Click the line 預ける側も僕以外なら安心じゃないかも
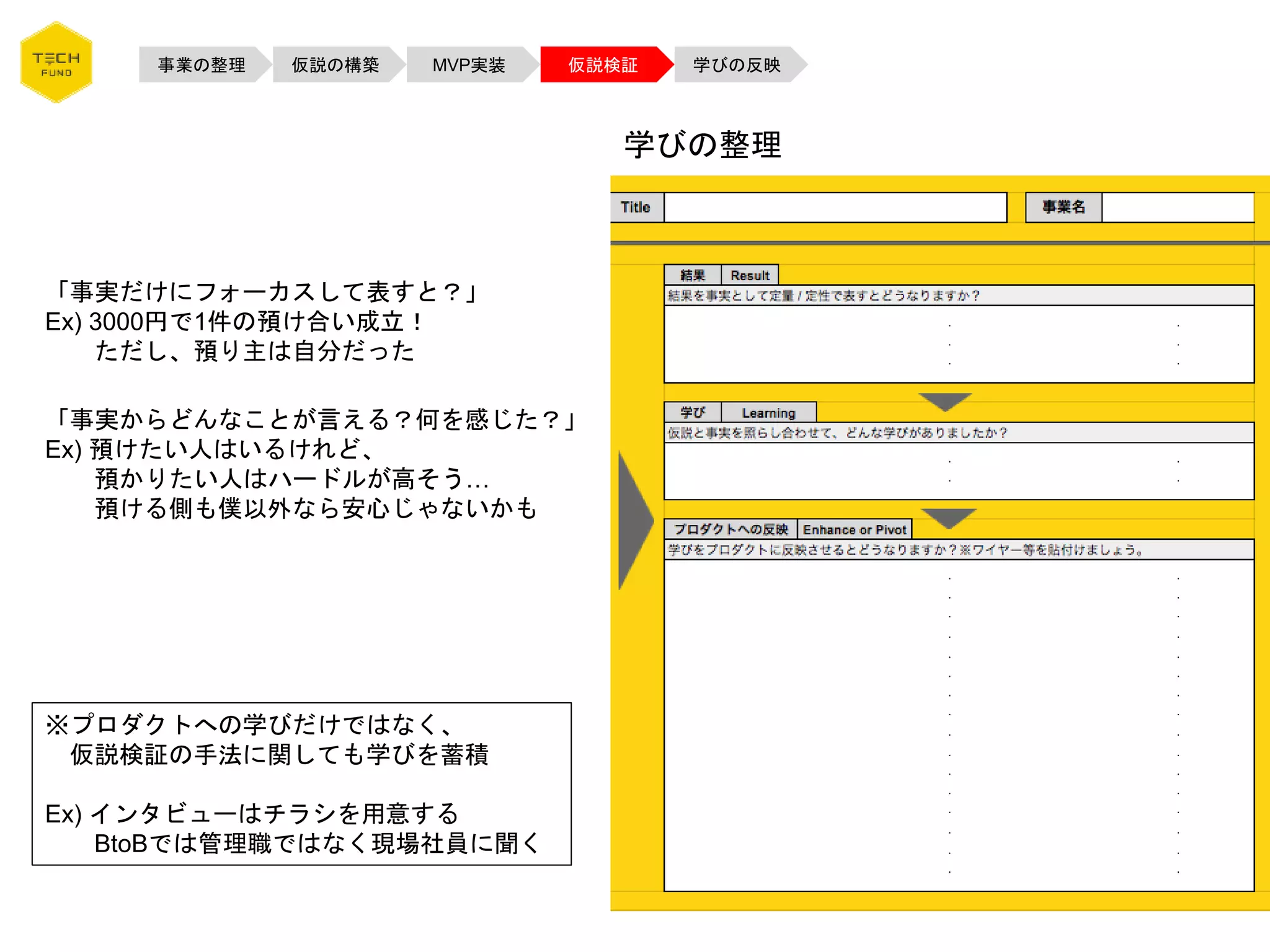This screenshot has height=952, width=1270. [x=316, y=509]
